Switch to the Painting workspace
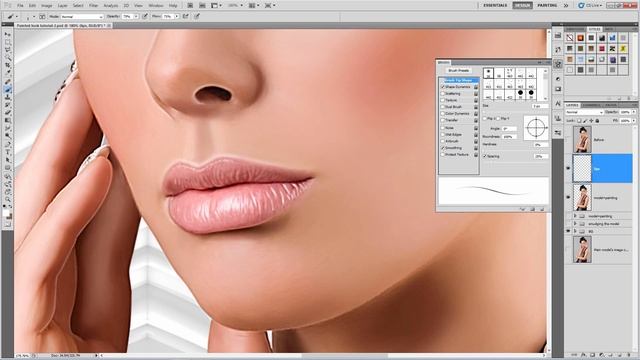 (547, 5)
